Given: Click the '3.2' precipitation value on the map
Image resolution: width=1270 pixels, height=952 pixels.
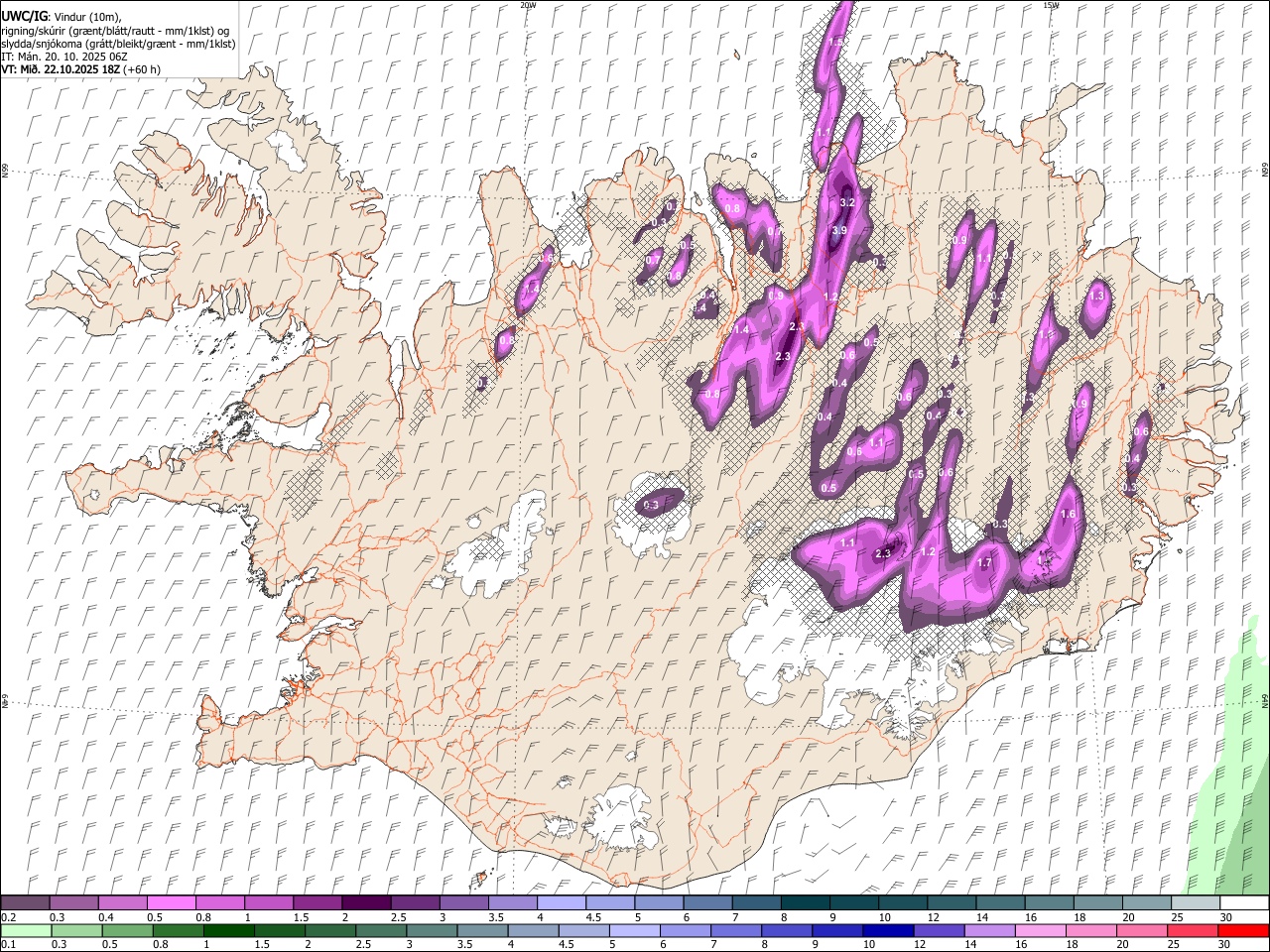Looking at the screenshot, I should pyautogui.click(x=847, y=202).
